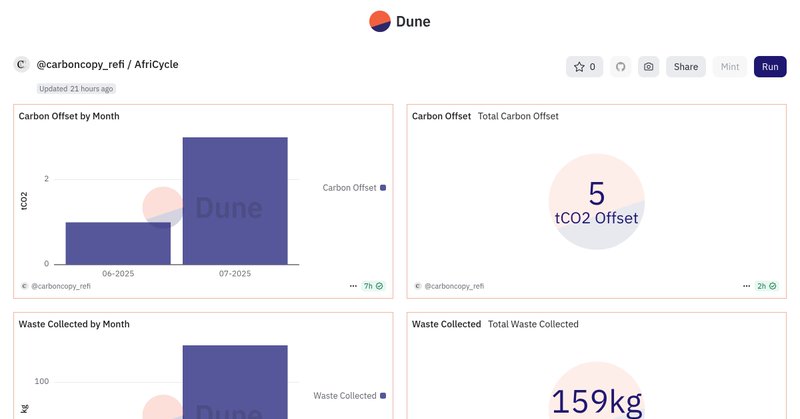Open more options on Carbon Offset by Month
Viewport: 800px width, 419px height.
(353, 286)
